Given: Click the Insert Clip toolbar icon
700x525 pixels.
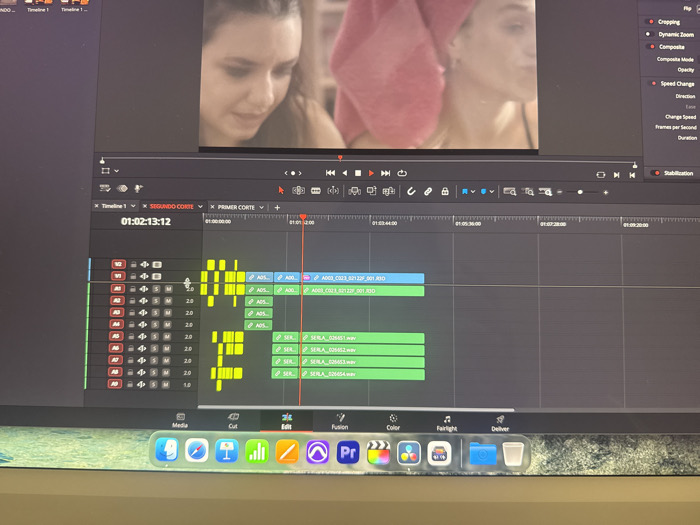Looking at the screenshot, I should point(354,192).
